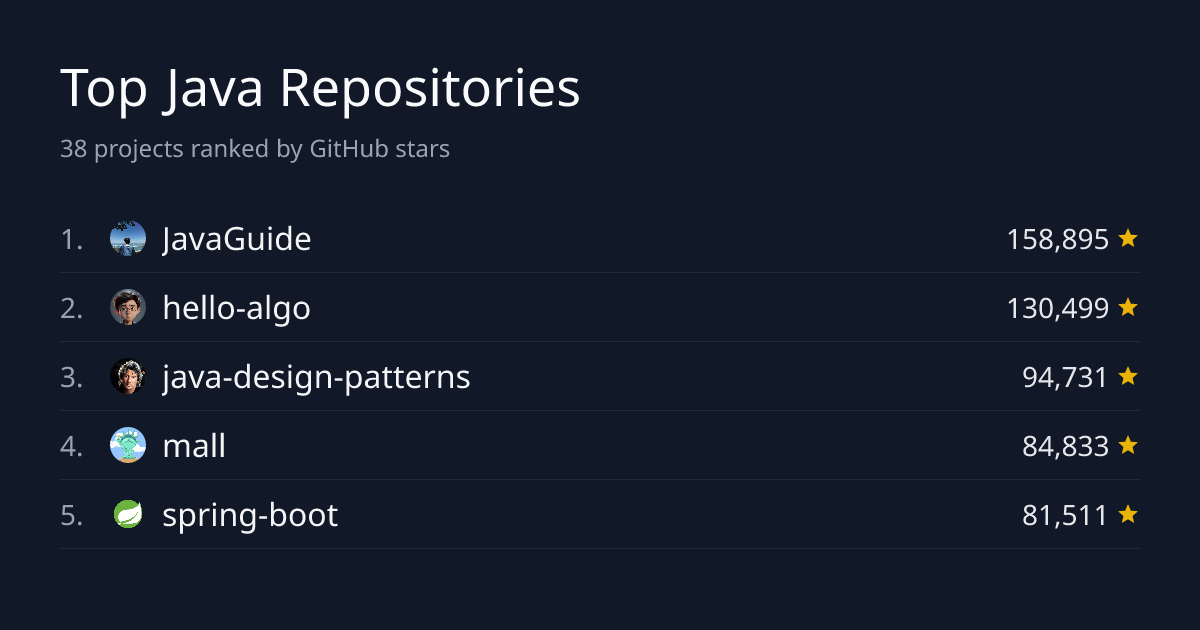Click the 81,511 star count
The width and height of the screenshot is (1200, 630).
point(1066,516)
